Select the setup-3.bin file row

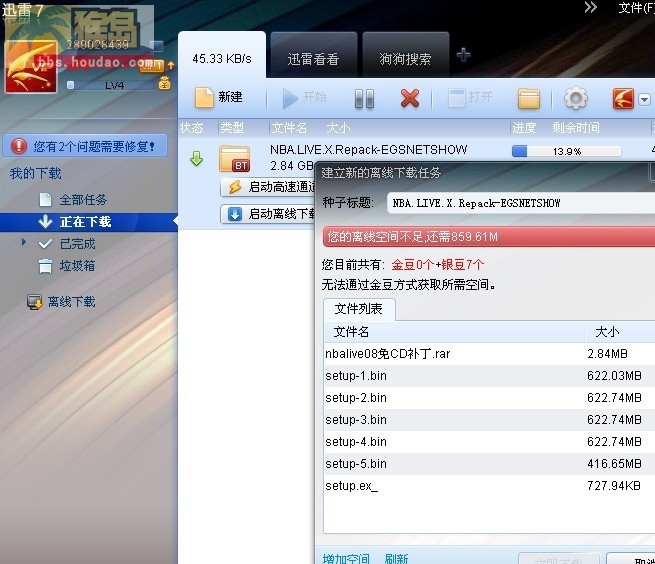(x=489, y=420)
